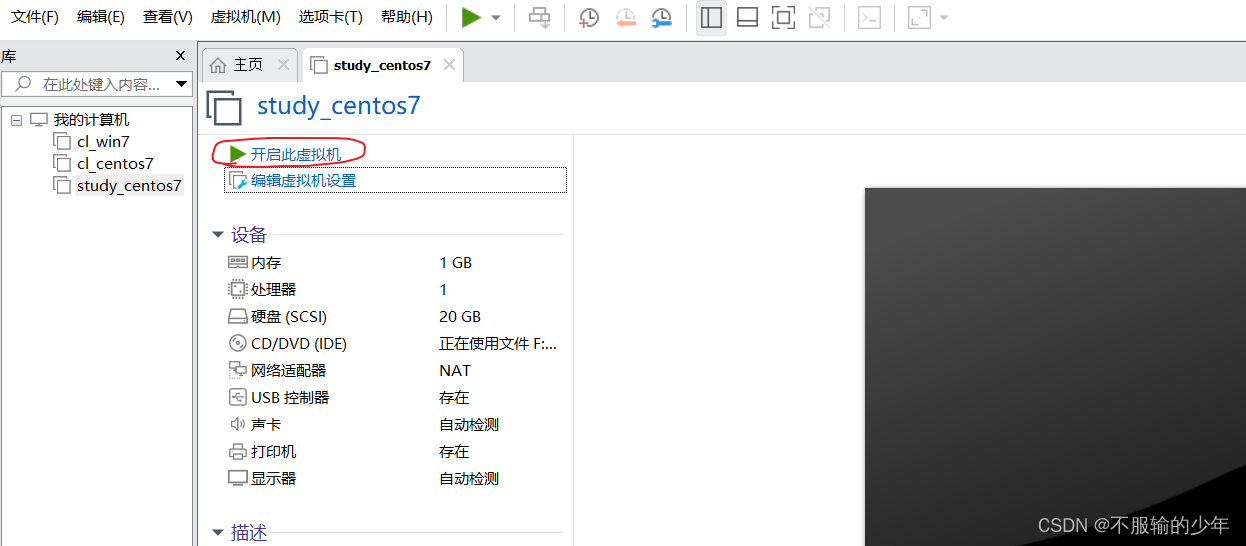This screenshot has height=546, width=1246.
Task: Click the unity mode toolbar icon
Action: tap(819, 17)
